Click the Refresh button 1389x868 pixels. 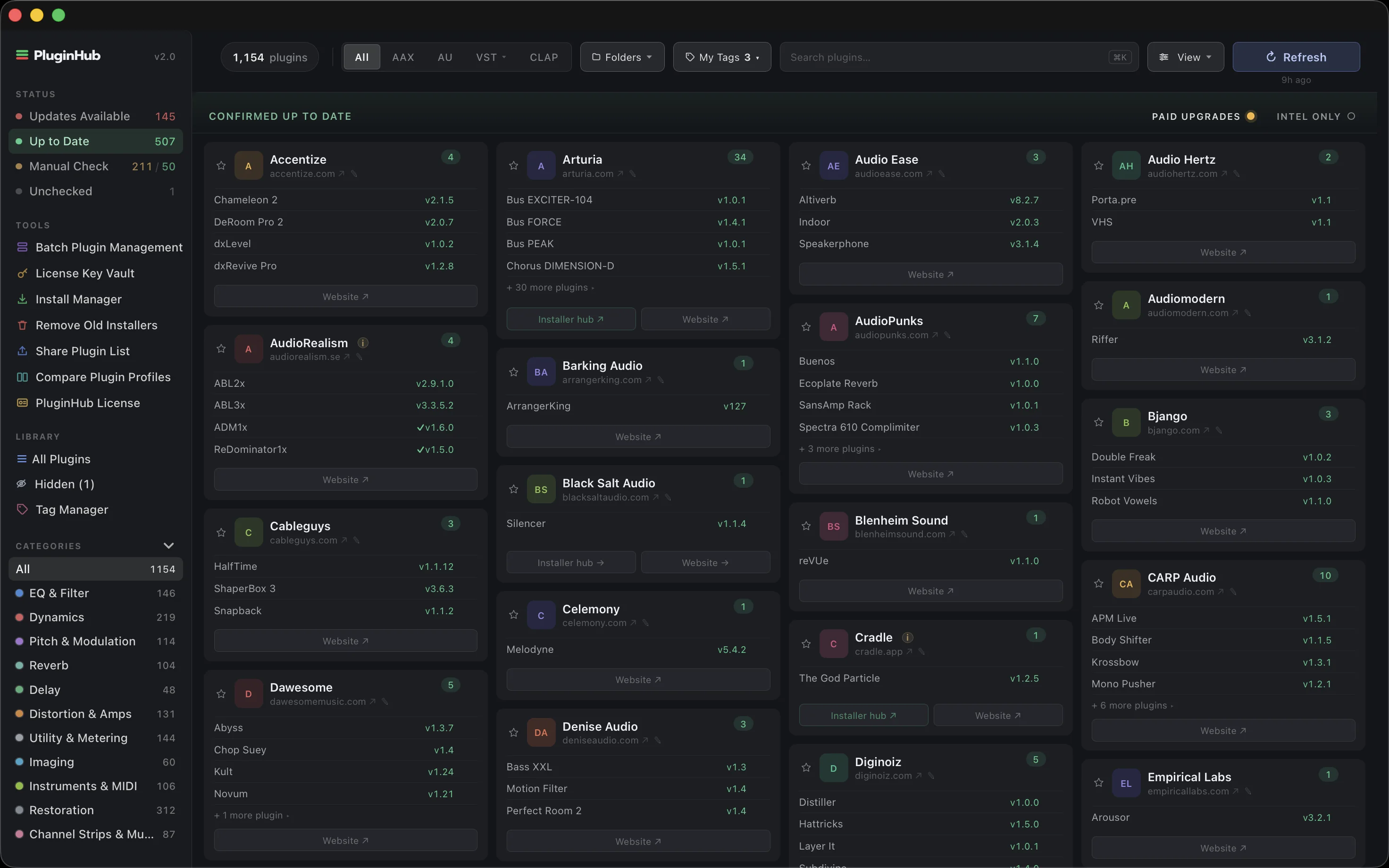[x=1296, y=57]
